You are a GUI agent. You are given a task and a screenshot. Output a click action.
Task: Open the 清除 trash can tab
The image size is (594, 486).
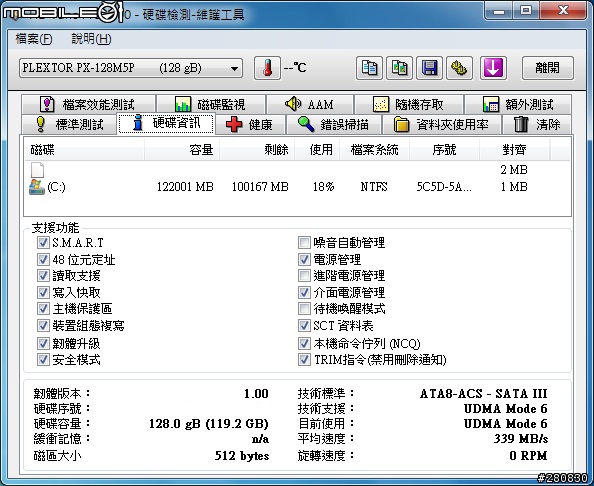coord(536,124)
